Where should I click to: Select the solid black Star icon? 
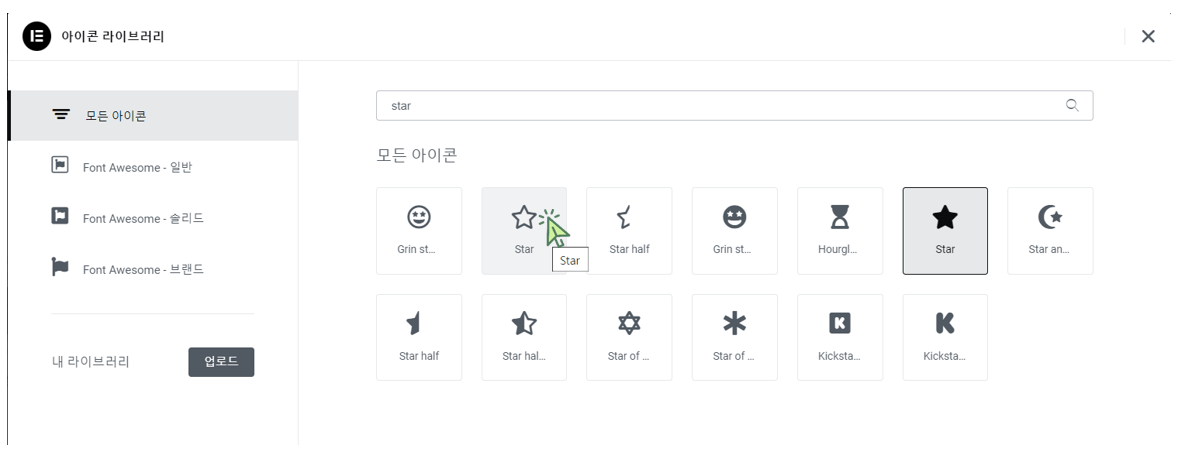point(944,230)
